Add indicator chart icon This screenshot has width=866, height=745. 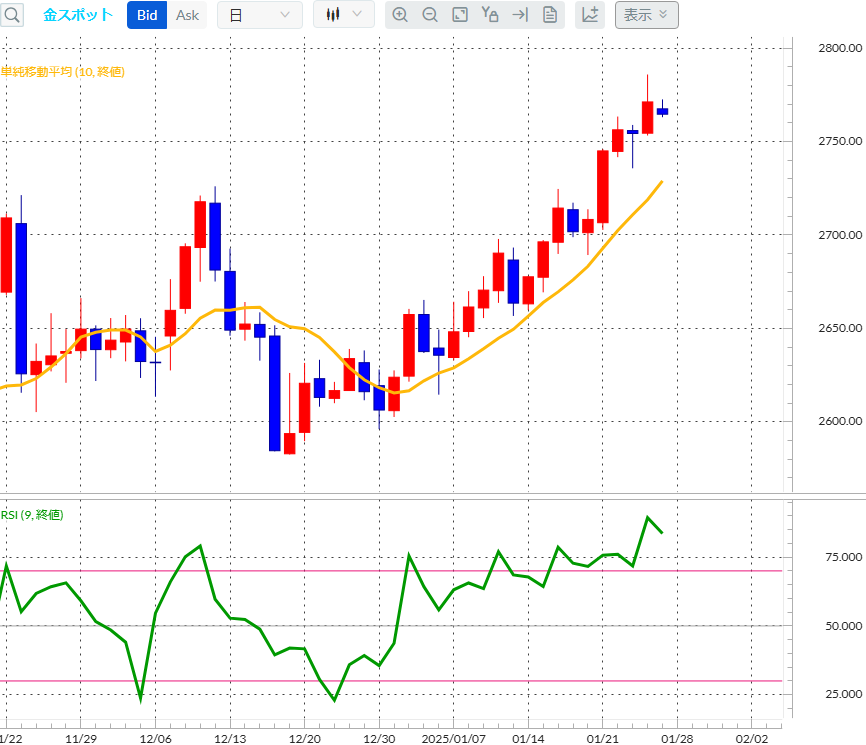click(590, 15)
